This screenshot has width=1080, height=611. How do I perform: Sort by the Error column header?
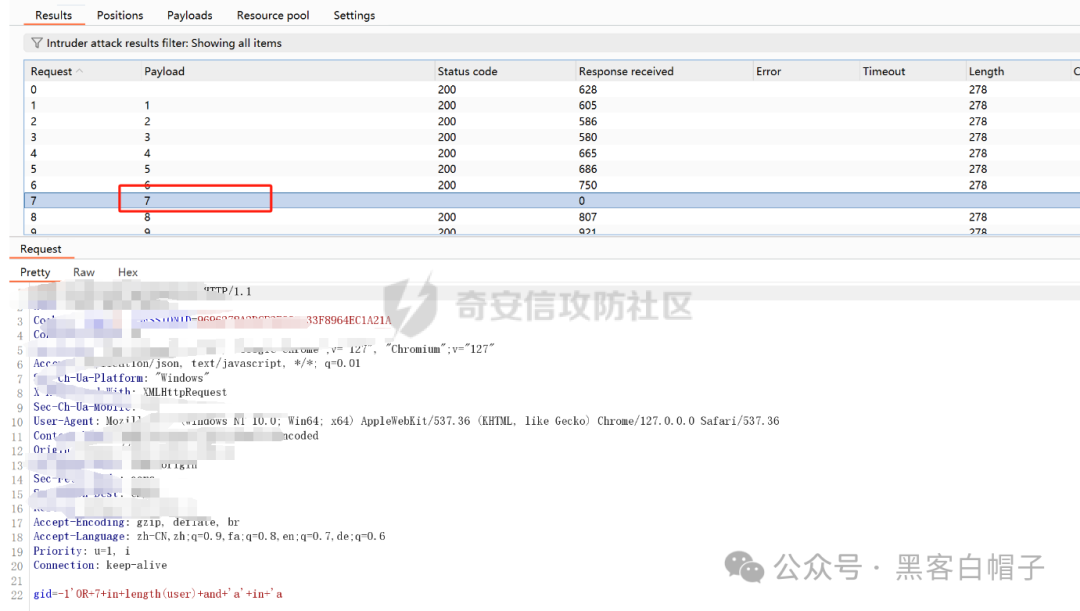[768, 71]
